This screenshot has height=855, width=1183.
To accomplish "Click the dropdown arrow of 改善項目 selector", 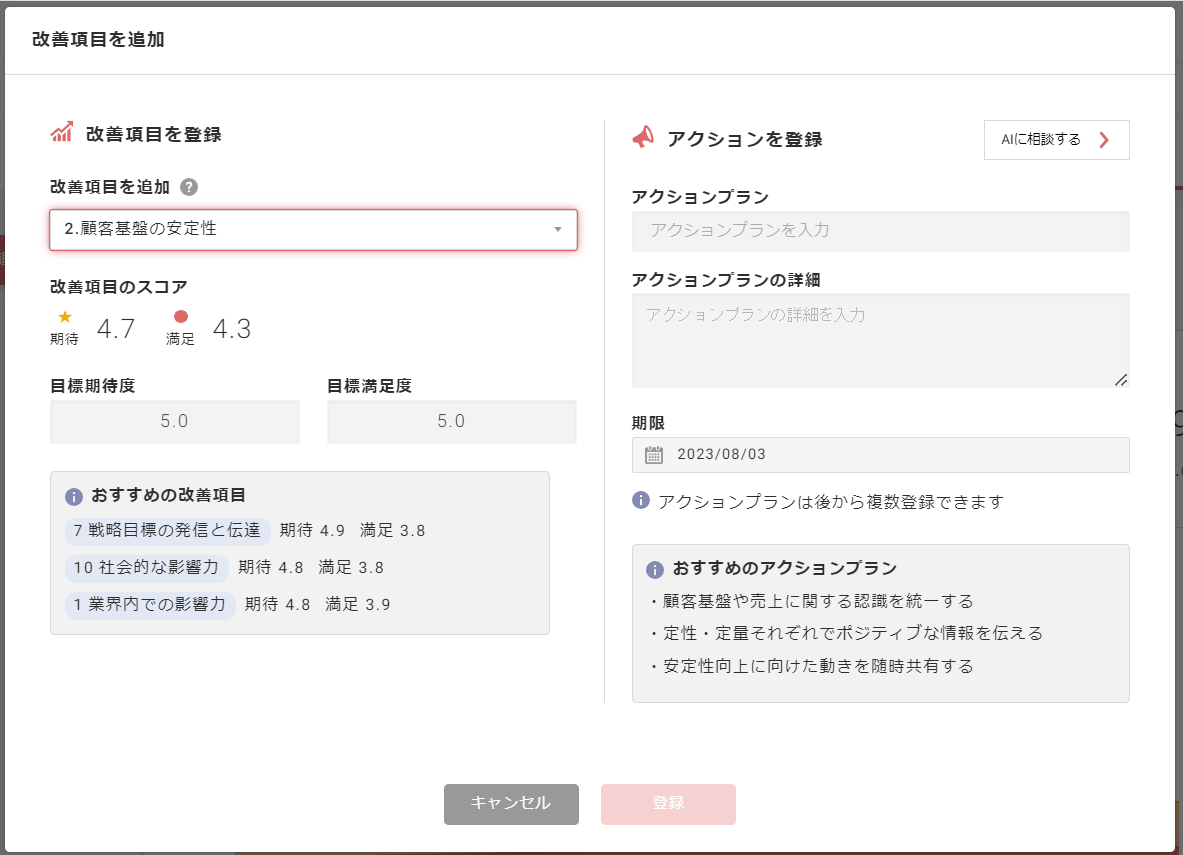I will click(x=557, y=229).
